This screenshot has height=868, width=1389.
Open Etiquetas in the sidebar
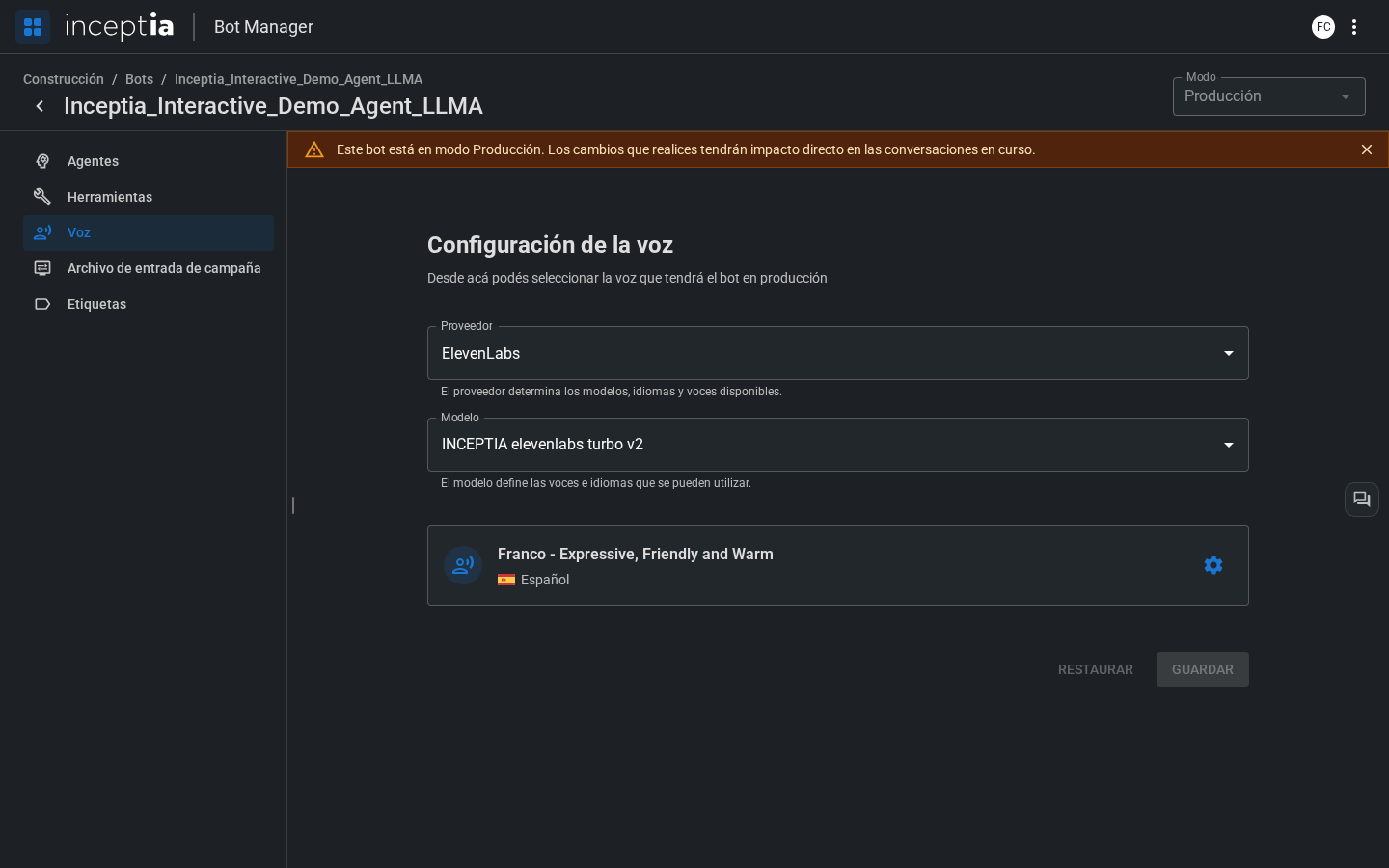coord(149,304)
